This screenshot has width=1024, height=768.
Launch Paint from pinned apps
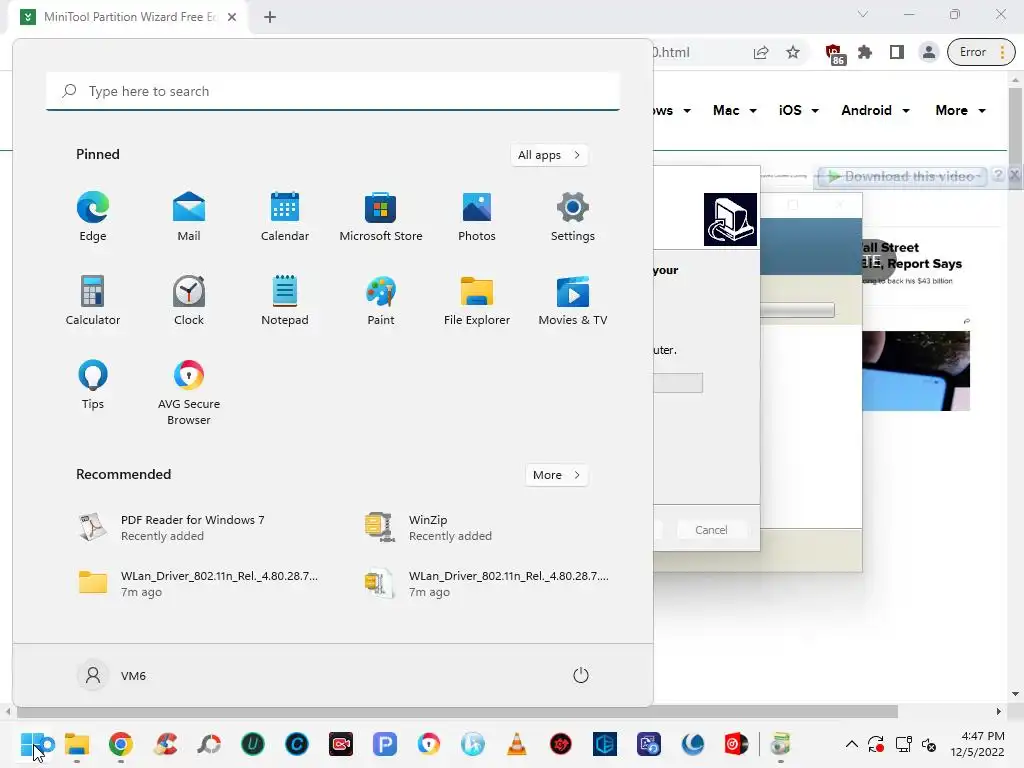click(x=381, y=300)
